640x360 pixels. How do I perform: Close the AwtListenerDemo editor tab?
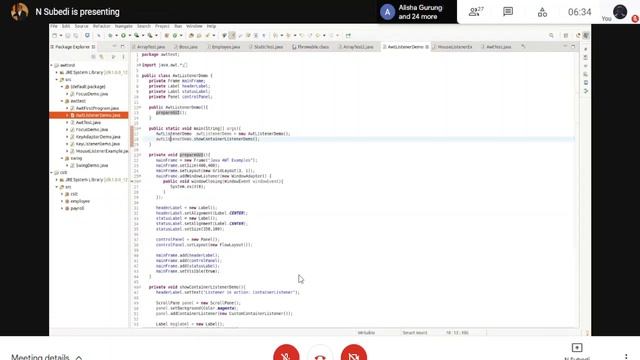tap(427, 47)
